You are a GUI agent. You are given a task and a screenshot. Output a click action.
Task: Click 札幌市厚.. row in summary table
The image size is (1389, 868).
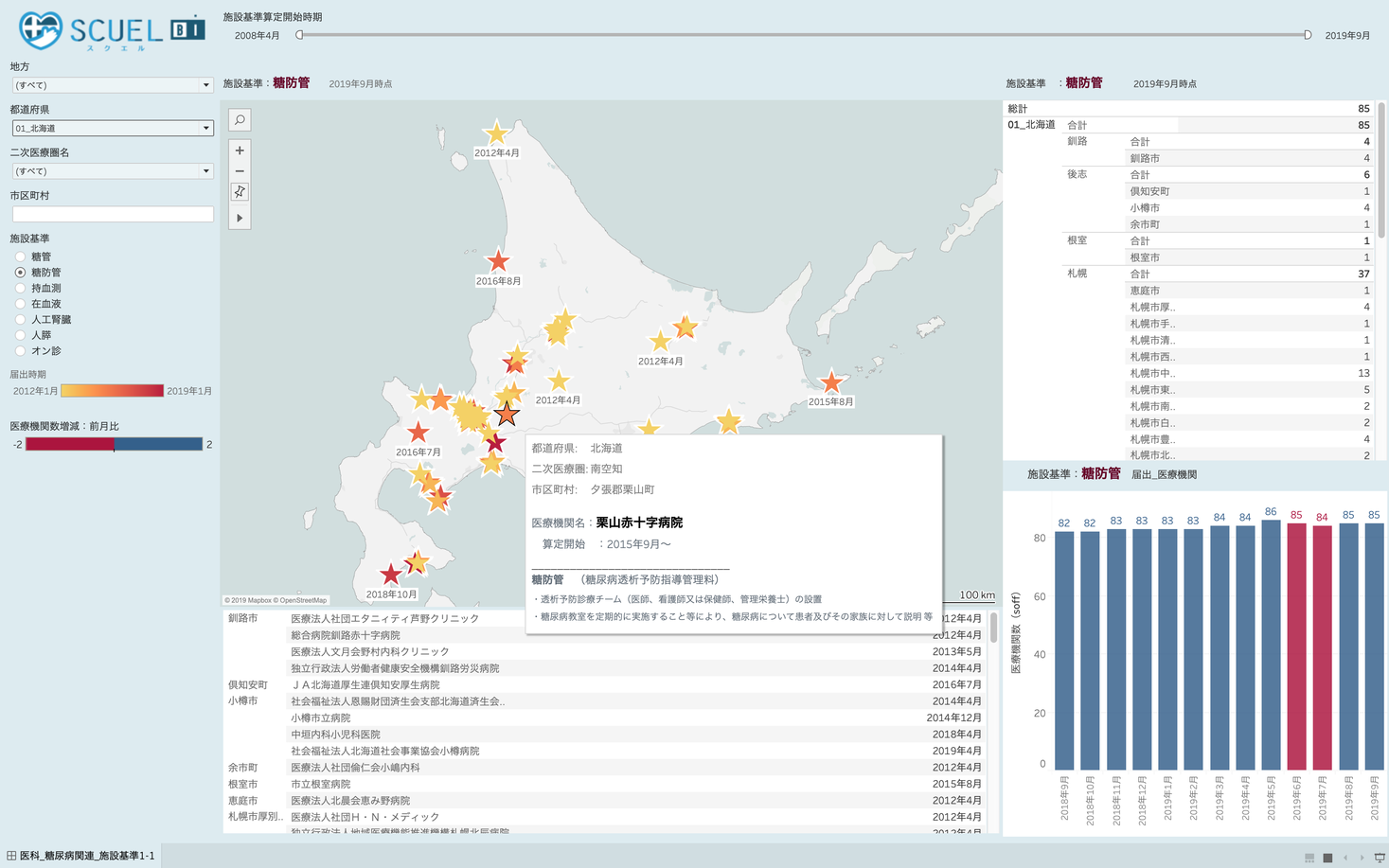coord(1248,307)
